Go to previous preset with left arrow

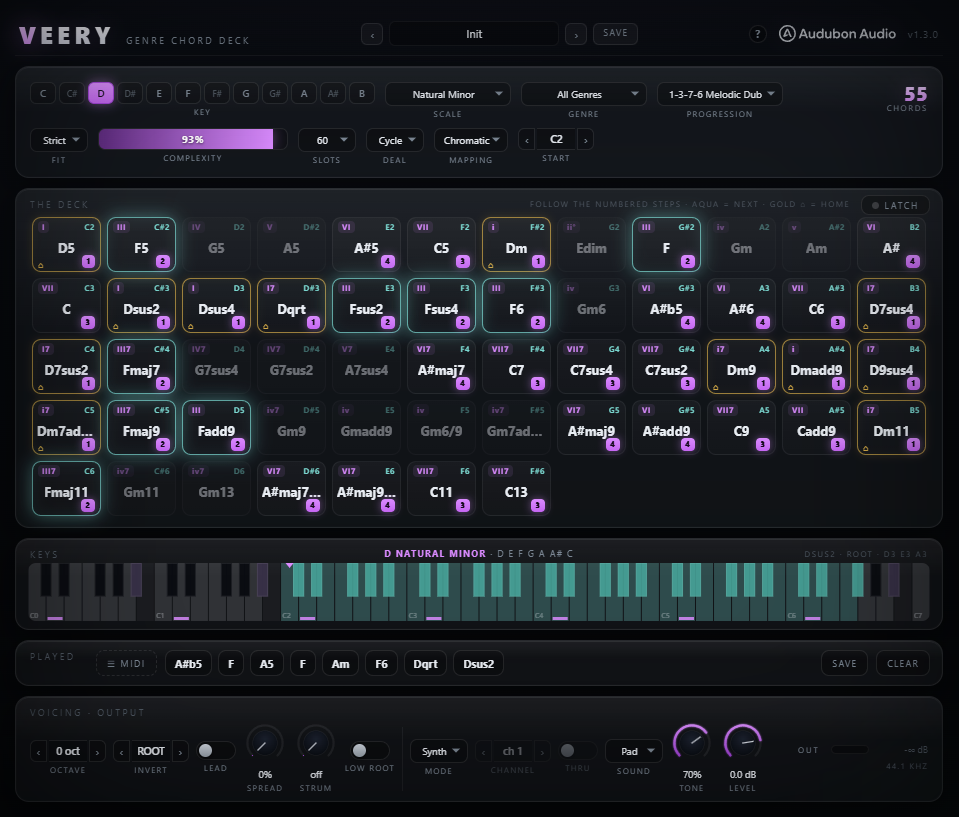(372, 34)
